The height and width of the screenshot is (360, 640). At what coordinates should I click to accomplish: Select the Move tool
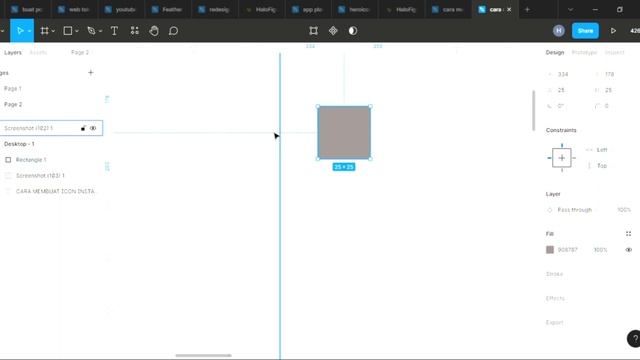tap(19, 31)
